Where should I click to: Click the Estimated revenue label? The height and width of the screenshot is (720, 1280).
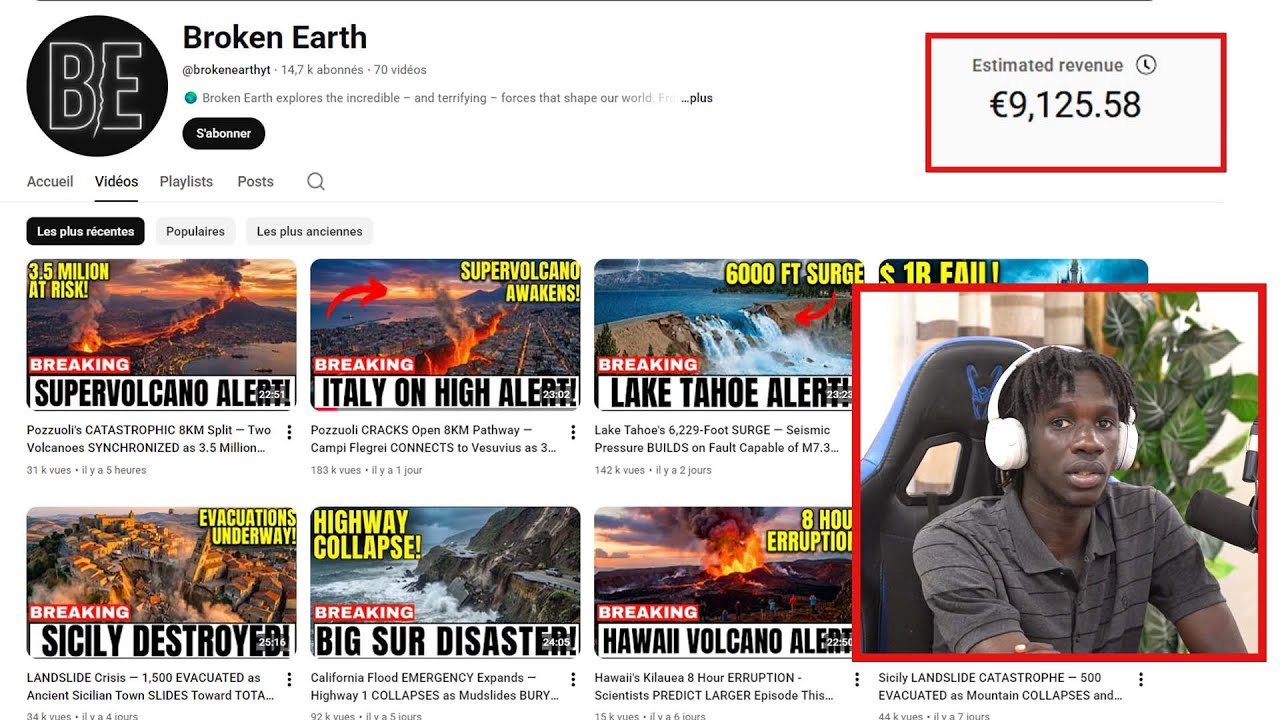(1047, 65)
